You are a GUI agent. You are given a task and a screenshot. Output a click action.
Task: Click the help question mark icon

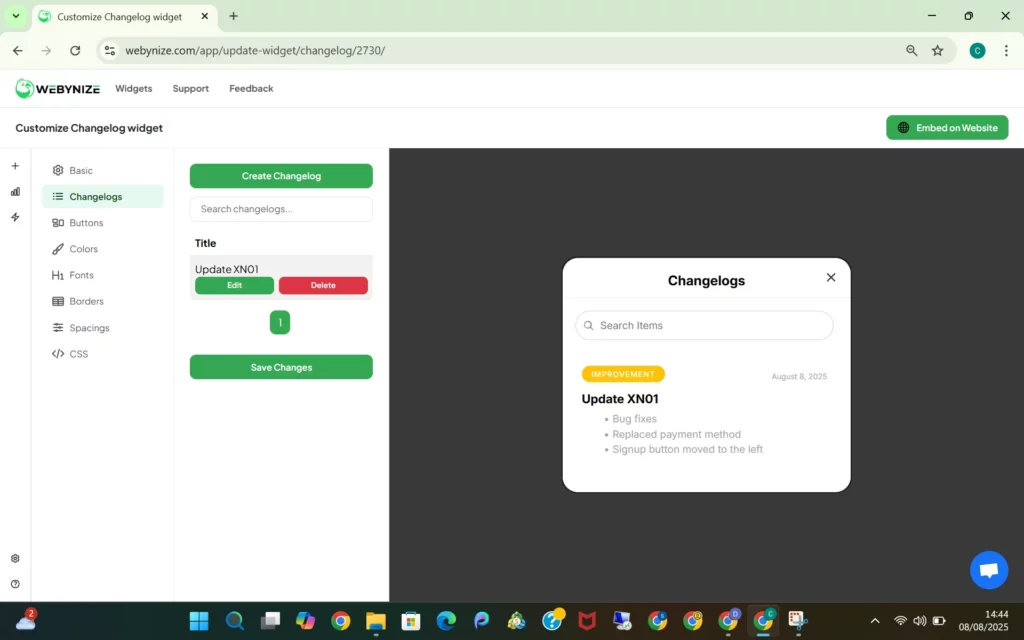tap(15, 584)
